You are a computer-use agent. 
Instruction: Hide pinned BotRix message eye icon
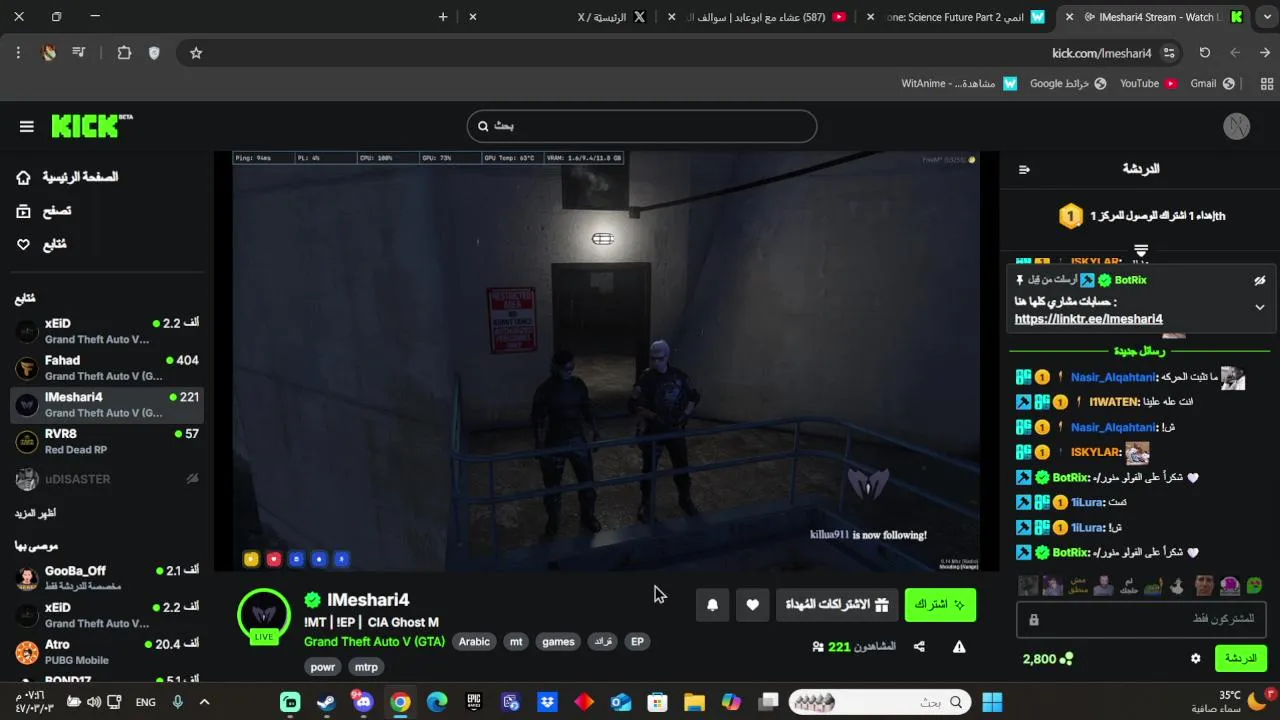click(1260, 281)
